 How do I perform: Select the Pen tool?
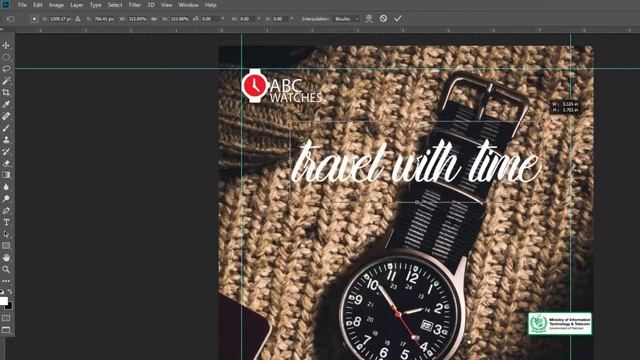pos(6,211)
